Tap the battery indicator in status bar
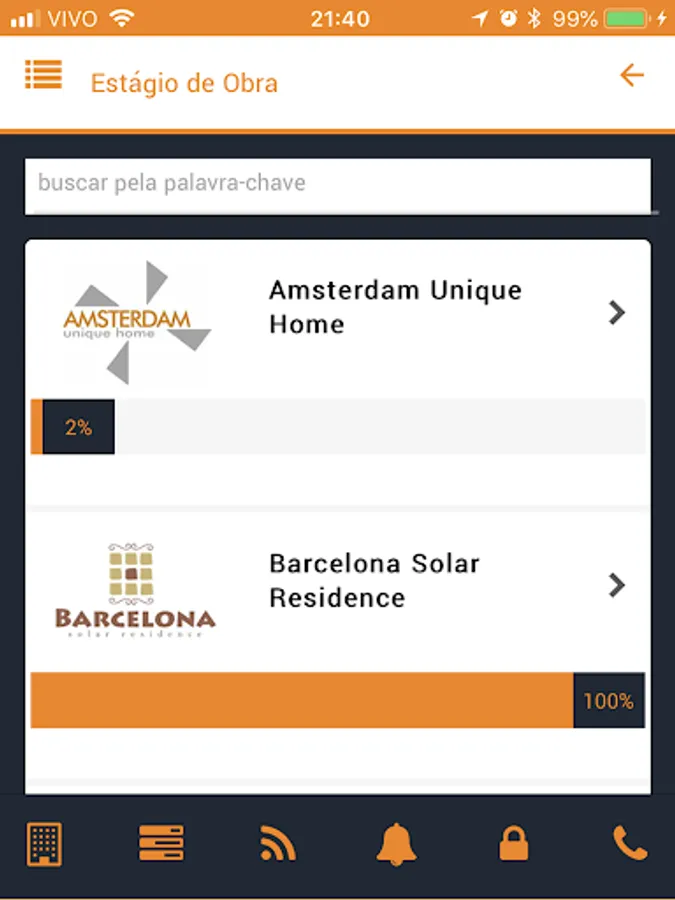 pos(627,18)
